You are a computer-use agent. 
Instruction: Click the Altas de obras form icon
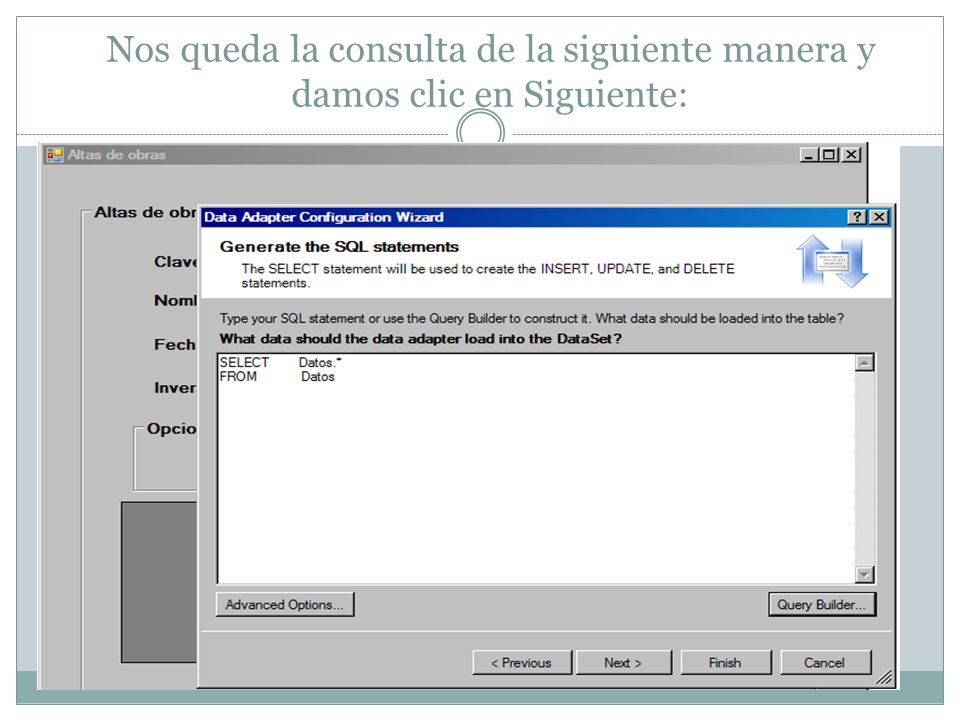click(54, 155)
